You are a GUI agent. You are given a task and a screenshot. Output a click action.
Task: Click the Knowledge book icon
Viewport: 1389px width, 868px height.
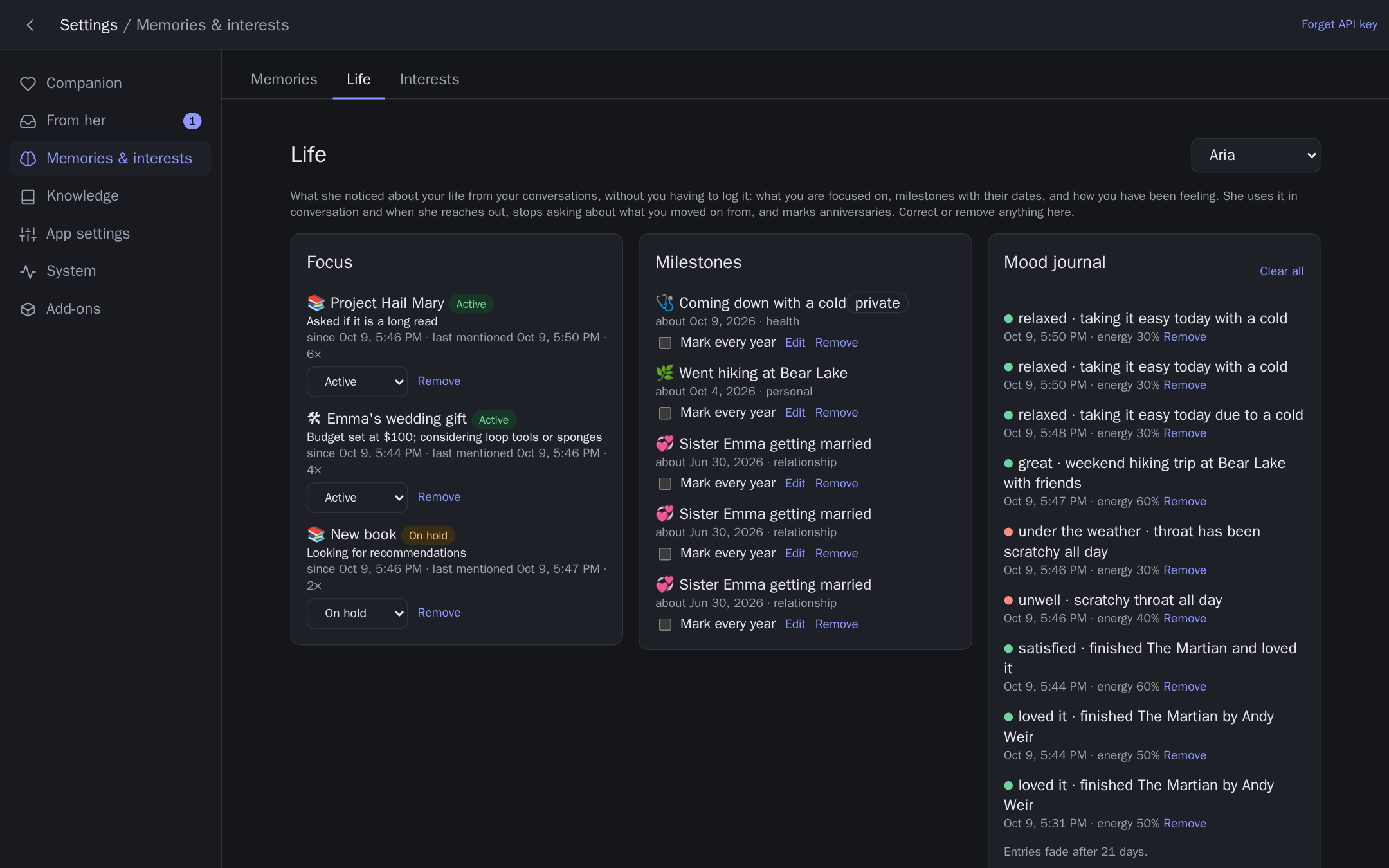click(x=28, y=196)
